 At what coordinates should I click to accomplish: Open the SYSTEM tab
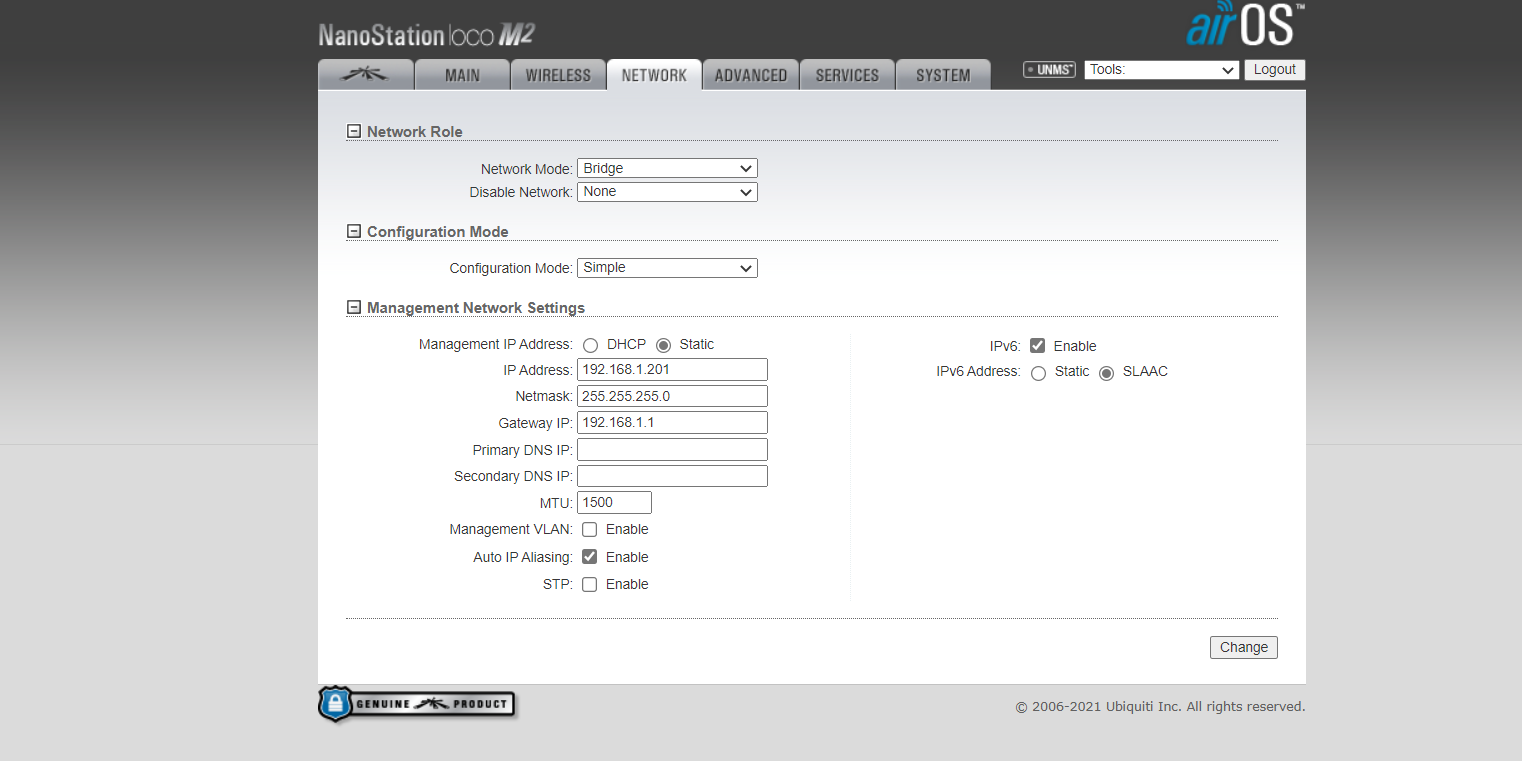click(x=943, y=75)
